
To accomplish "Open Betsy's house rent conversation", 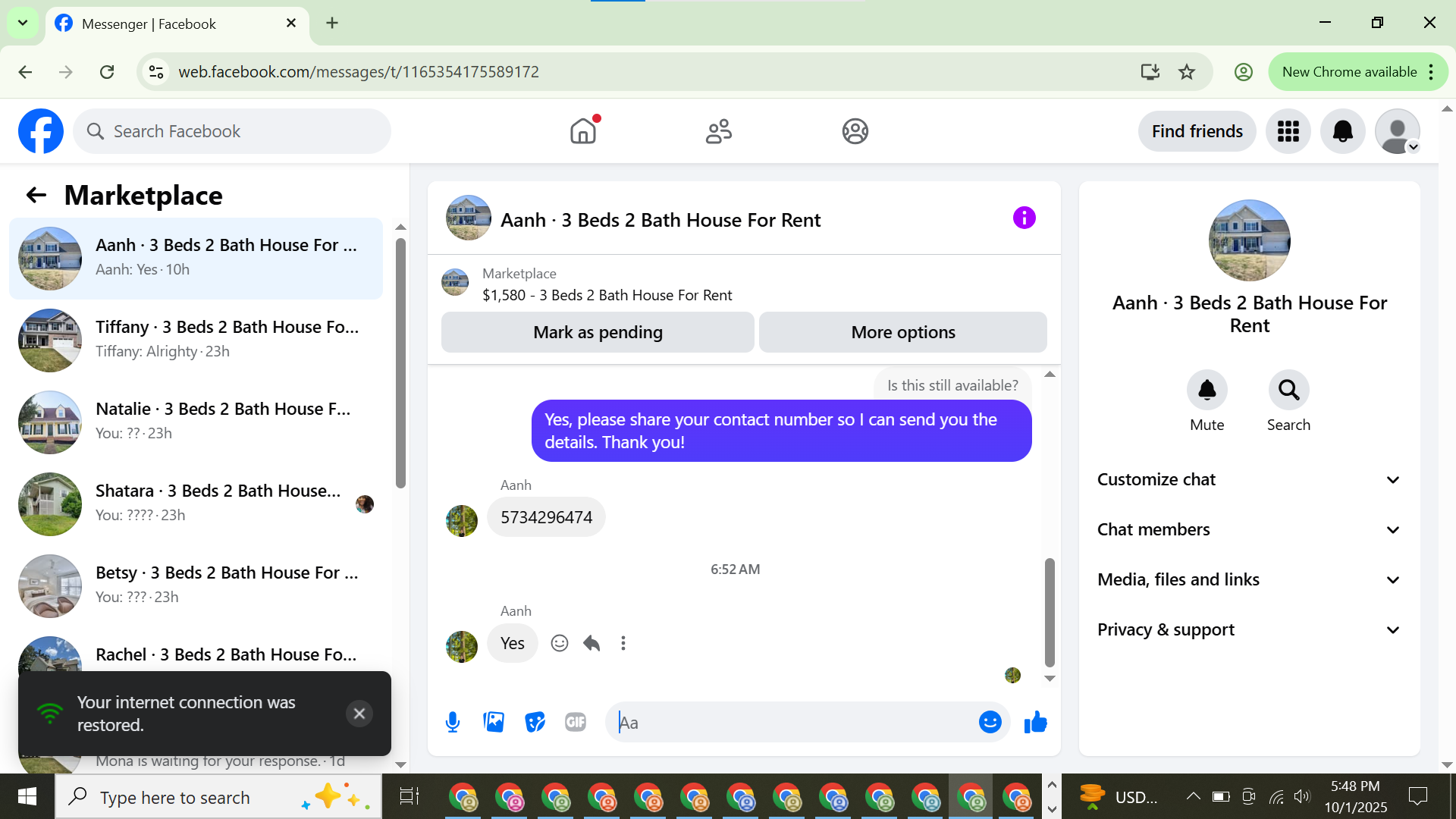I will coord(196,585).
